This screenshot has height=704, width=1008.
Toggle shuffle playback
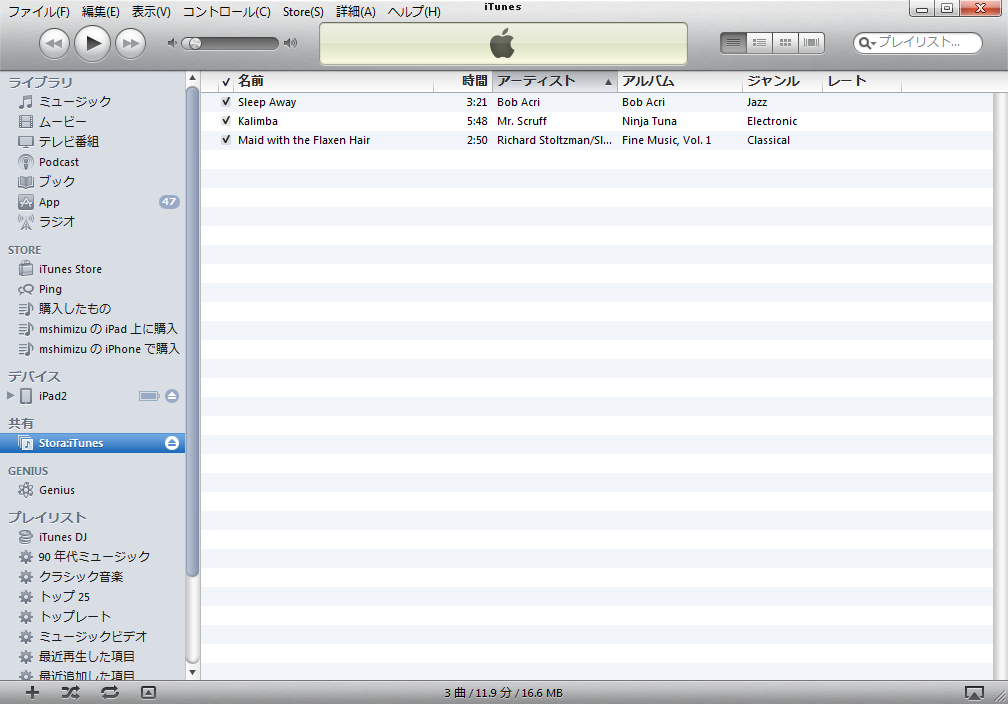[x=70, y=692]
